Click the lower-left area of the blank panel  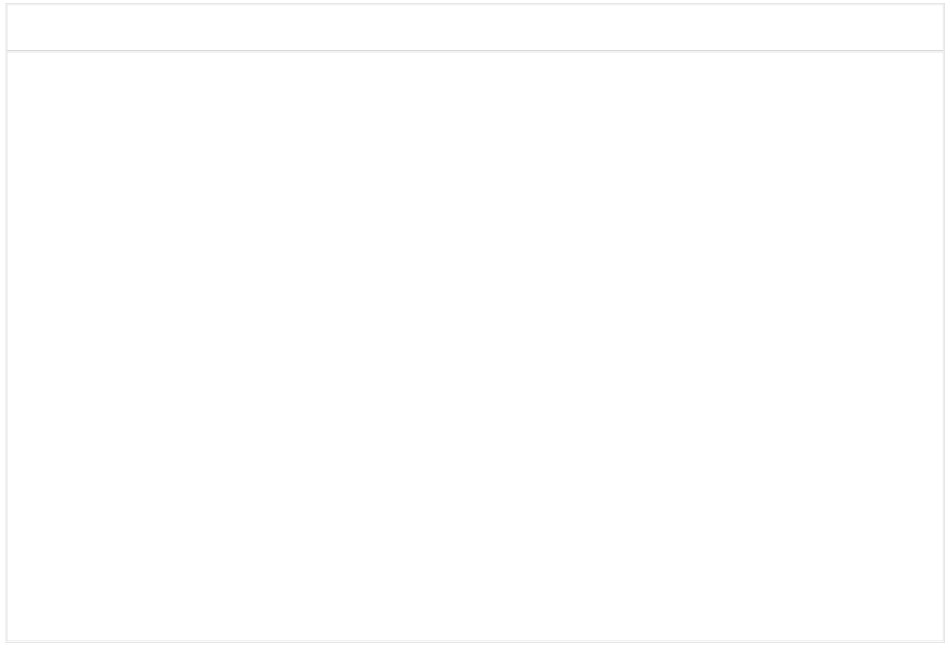pyautogui.click(x=100, y=570)
